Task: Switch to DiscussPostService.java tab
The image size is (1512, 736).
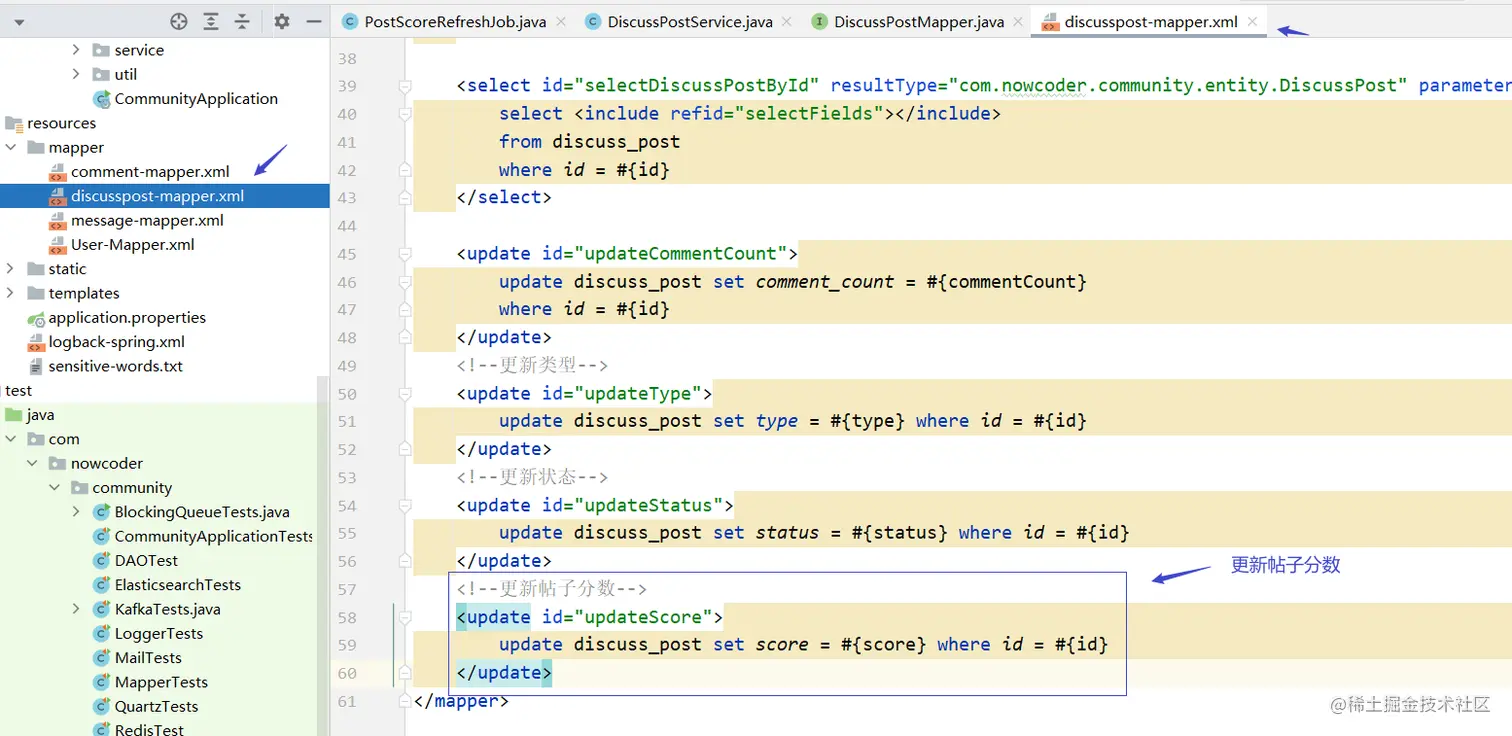Action: coord(690,21)
